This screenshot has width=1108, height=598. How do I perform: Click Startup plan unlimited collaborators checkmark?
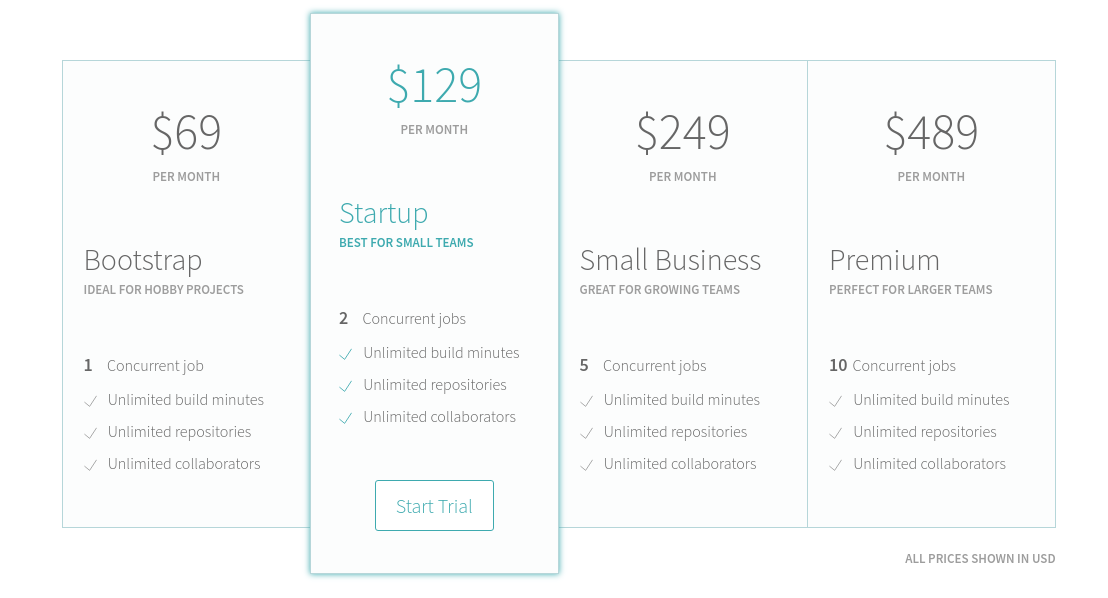[346, 418]
